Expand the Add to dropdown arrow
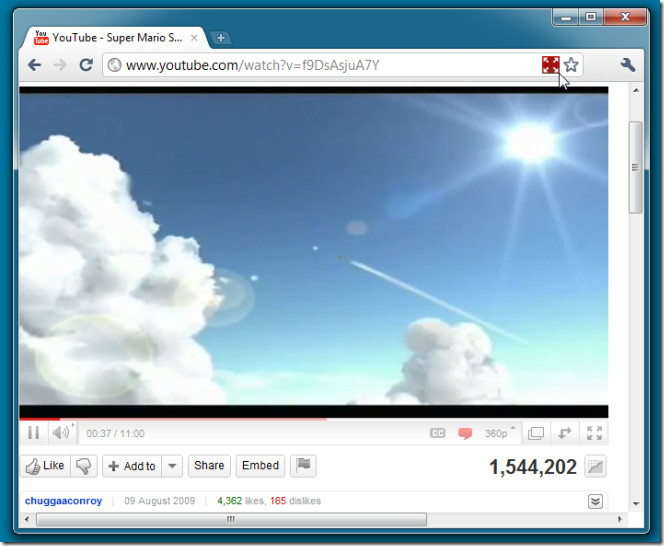 [172, 466]
